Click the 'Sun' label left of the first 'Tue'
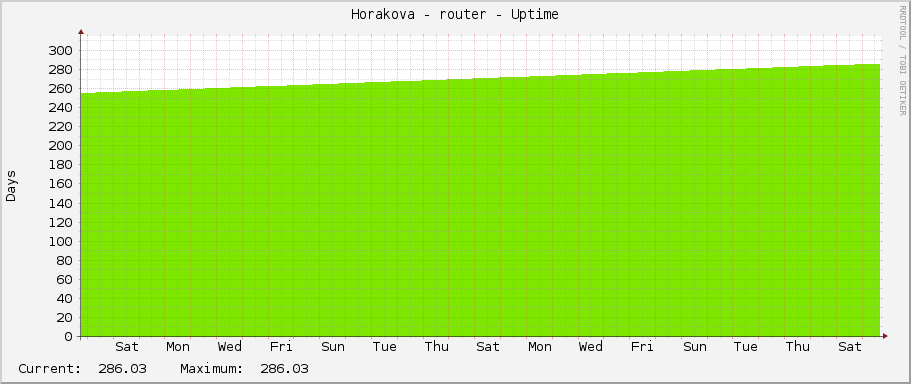The image size is (911, 384). coord(333,347)
